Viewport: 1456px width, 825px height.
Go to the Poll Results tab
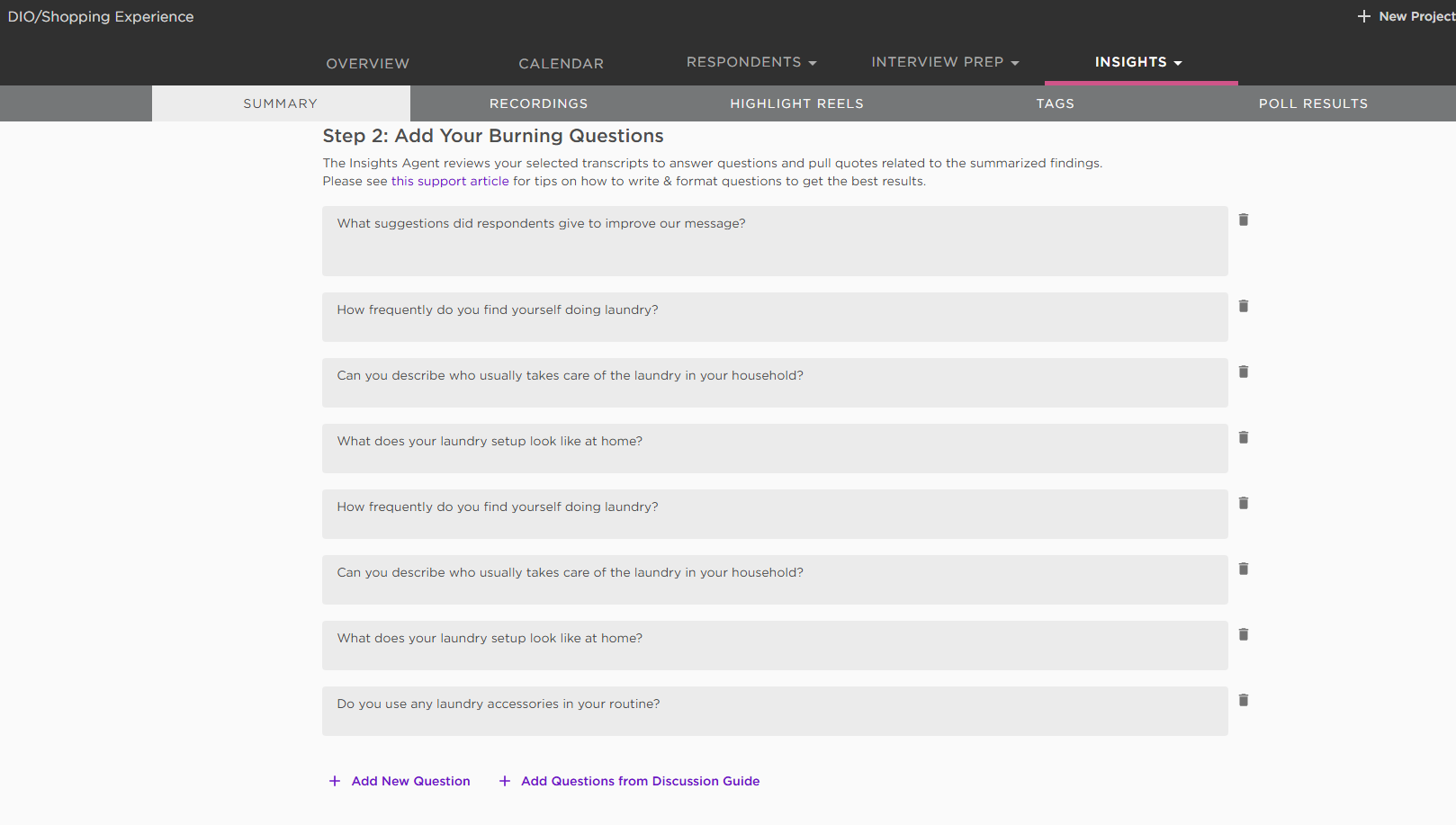pyautogui.click(x=1313, y=103)
